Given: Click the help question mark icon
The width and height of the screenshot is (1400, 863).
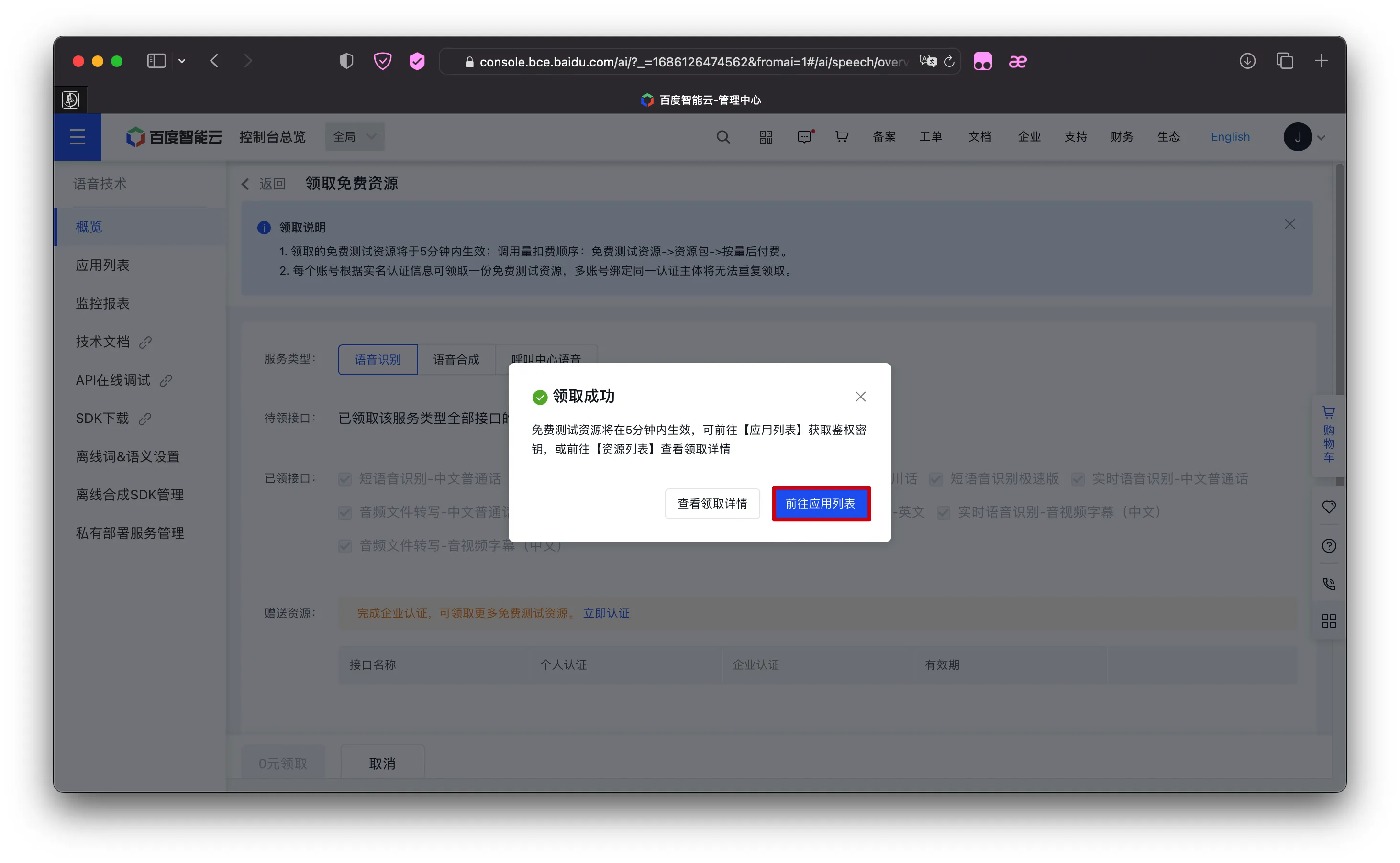Looking at the screenshot, I should (x=1329, y=546).
